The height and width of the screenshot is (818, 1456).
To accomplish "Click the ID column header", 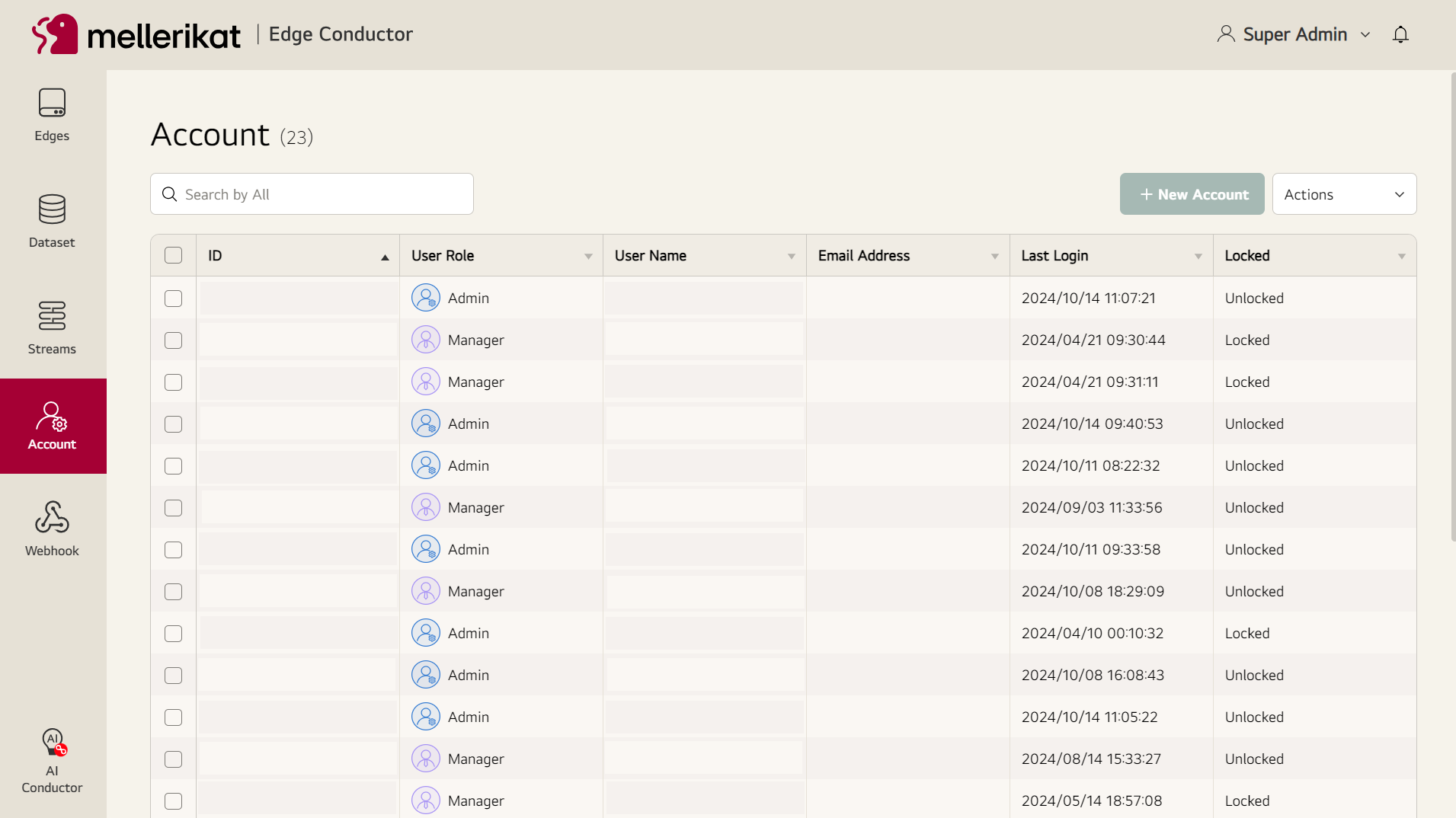I will [x=298, y=256].
